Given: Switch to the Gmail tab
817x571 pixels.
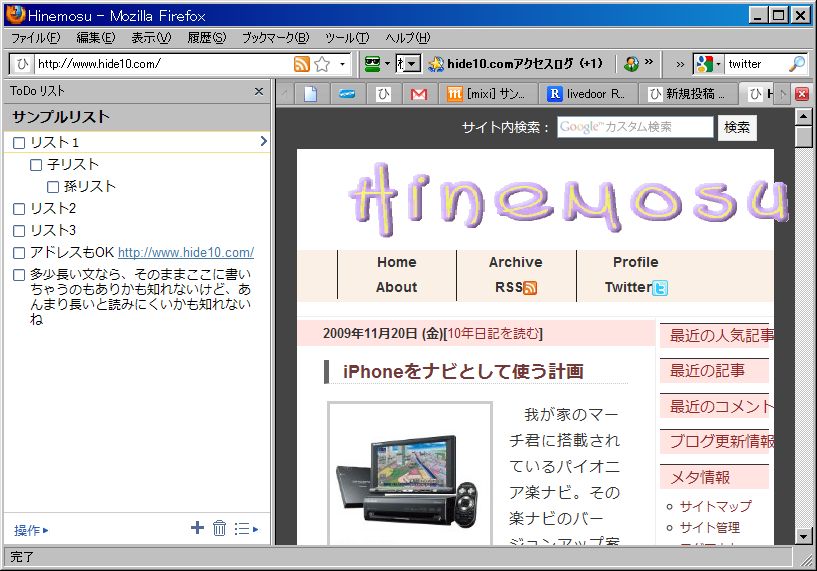Looking at the screenshot, I should point(419,94).
